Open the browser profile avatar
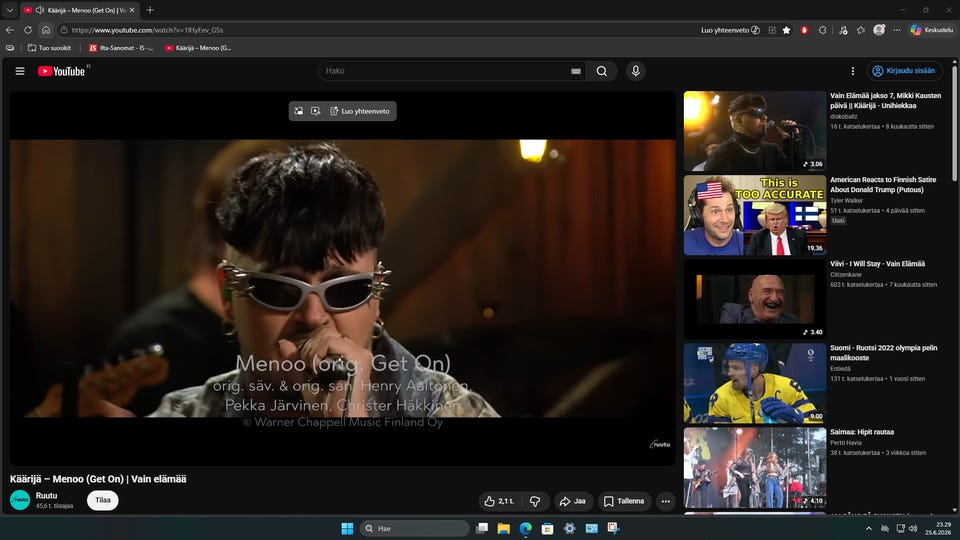Image resolution: width=960 pixels, height=540 pixels. [879, 29]
